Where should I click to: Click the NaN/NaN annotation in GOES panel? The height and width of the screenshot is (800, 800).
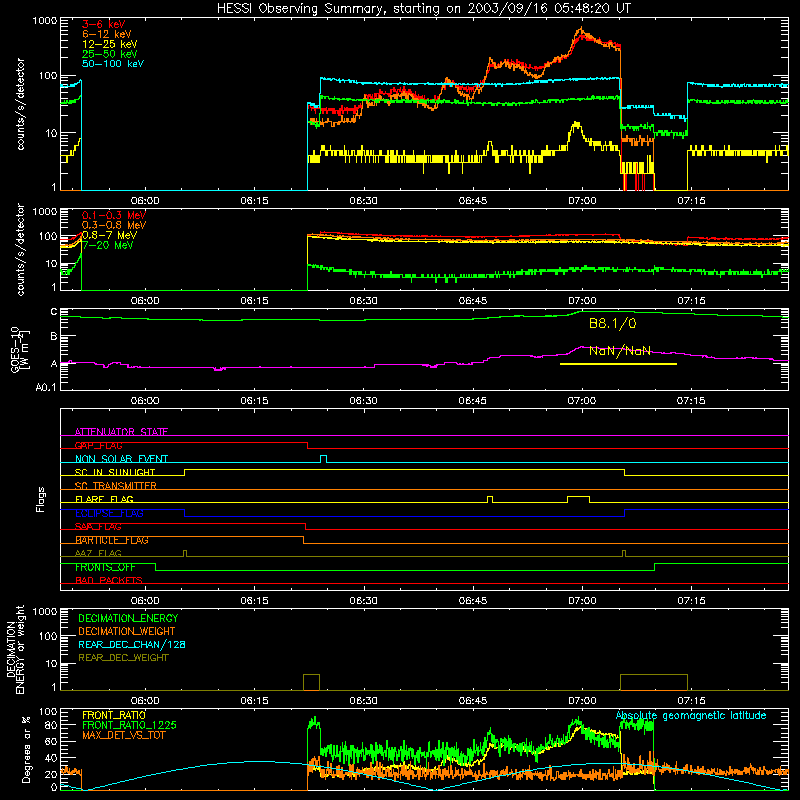click(x=620, y=351)
